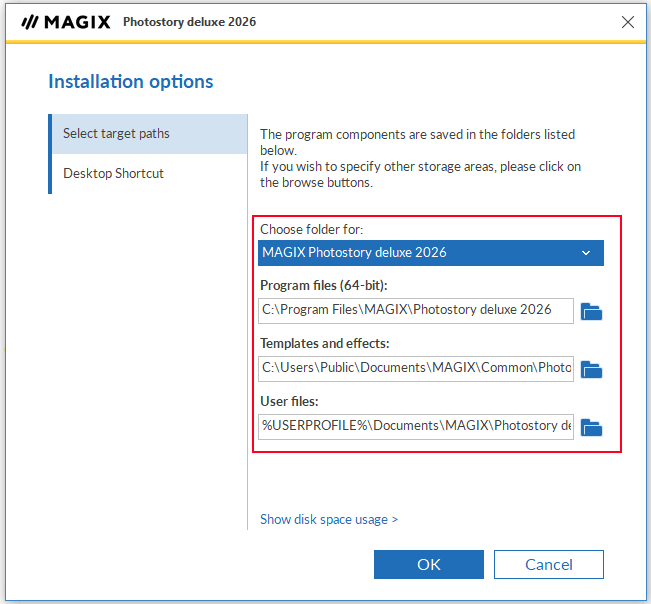Confirm installation options with OK
Viewport: 651px width, 604px height.
(428, 565)
